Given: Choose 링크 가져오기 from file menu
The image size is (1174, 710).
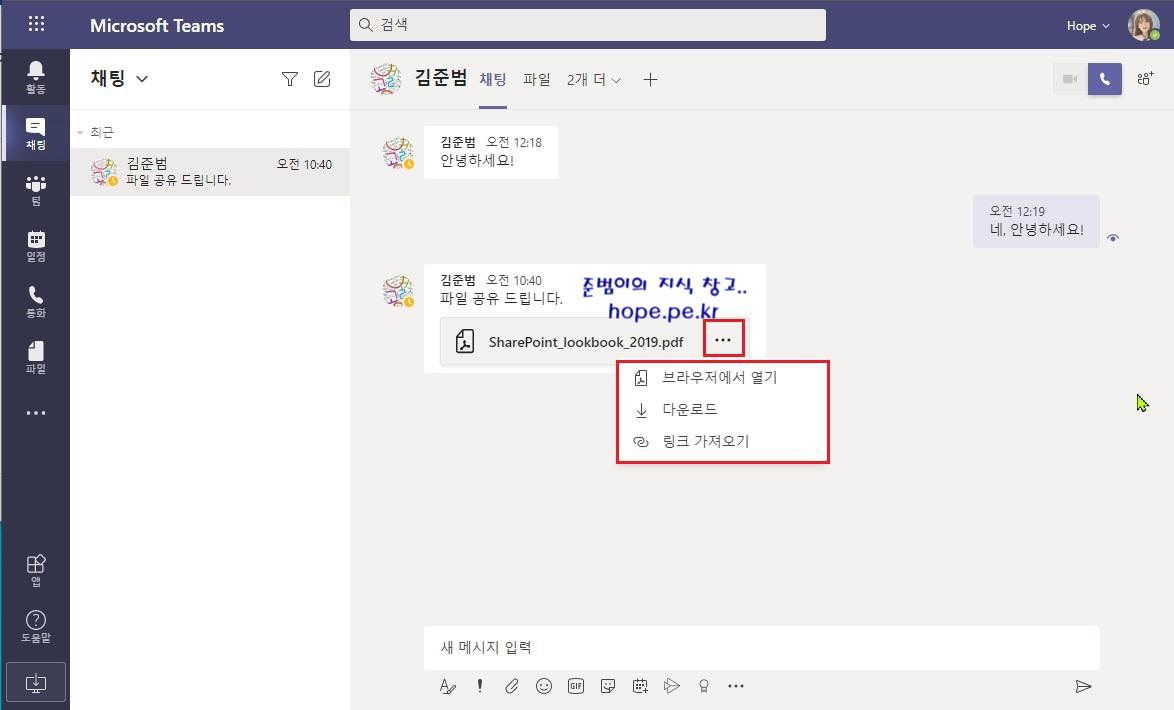Looking at the screenshot, I should tap(723, 442).
